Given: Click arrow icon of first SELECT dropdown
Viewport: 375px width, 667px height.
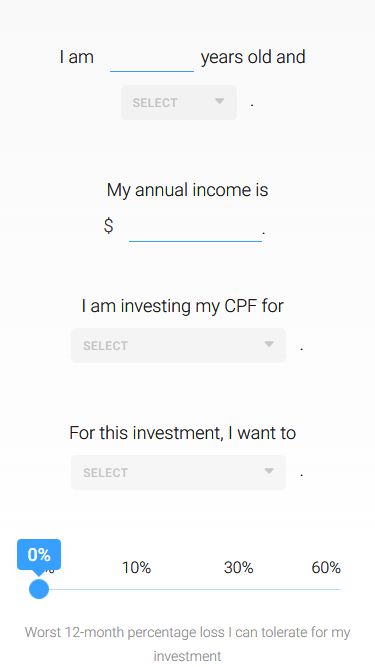Looking at the screenshot, I should tap(219, 101).
